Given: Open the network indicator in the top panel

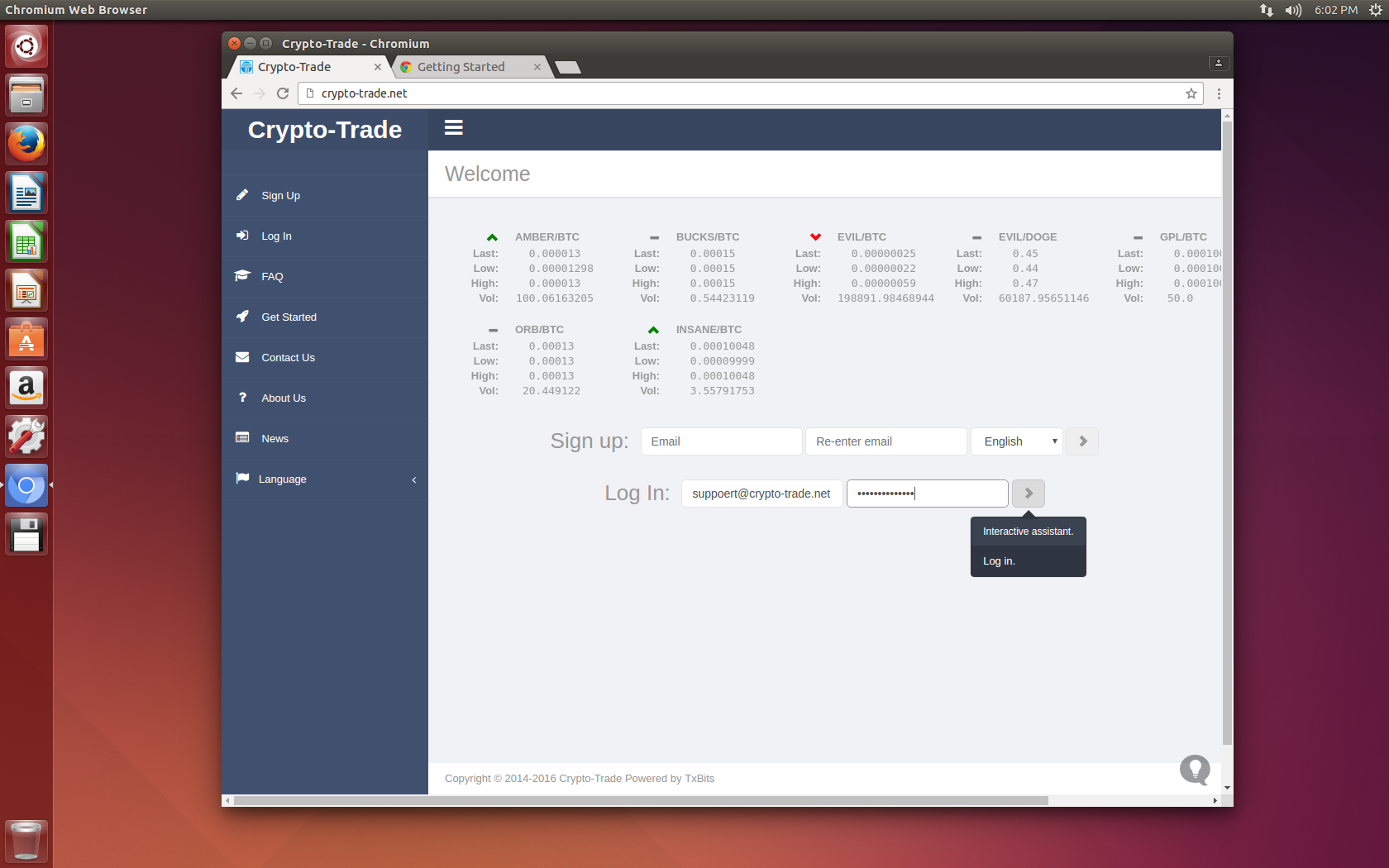Looking at the screenshot, I should 1267,10.
